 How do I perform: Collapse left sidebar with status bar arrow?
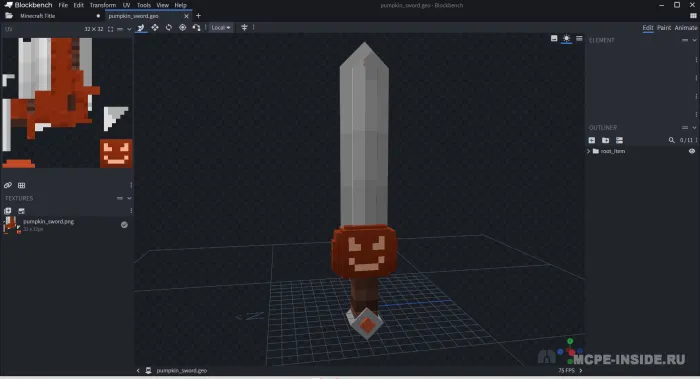tap(138, 371)
